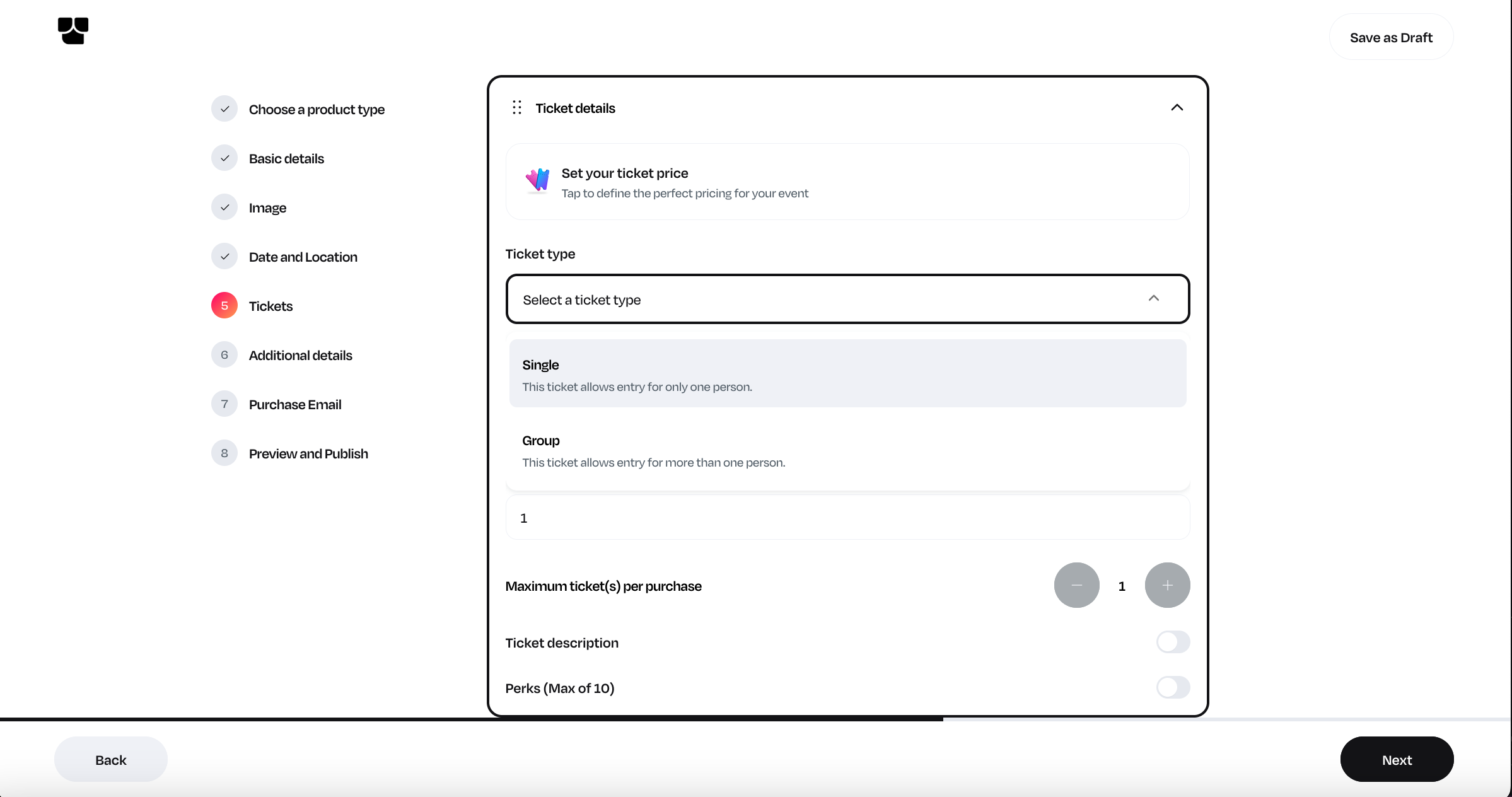Screen dimensions: 1512x797
Task: Click the checkmark icon beside Basic details
Action: coord(224,158)
